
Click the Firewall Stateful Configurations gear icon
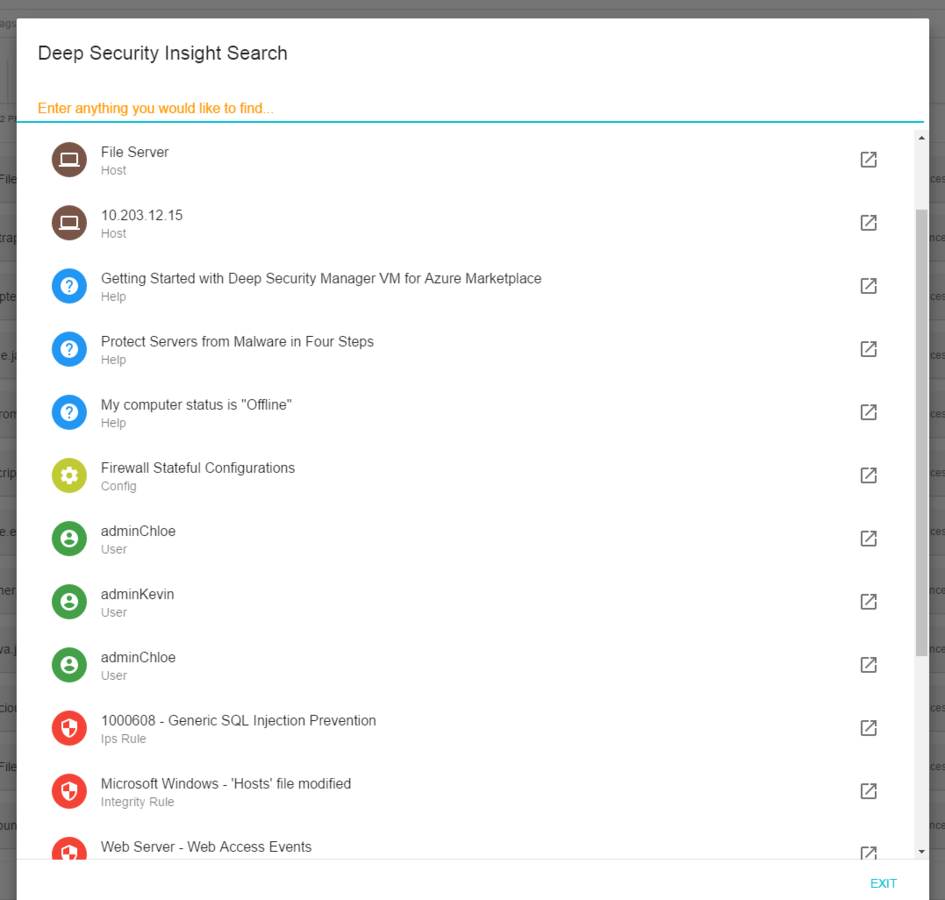click(69, 476)
